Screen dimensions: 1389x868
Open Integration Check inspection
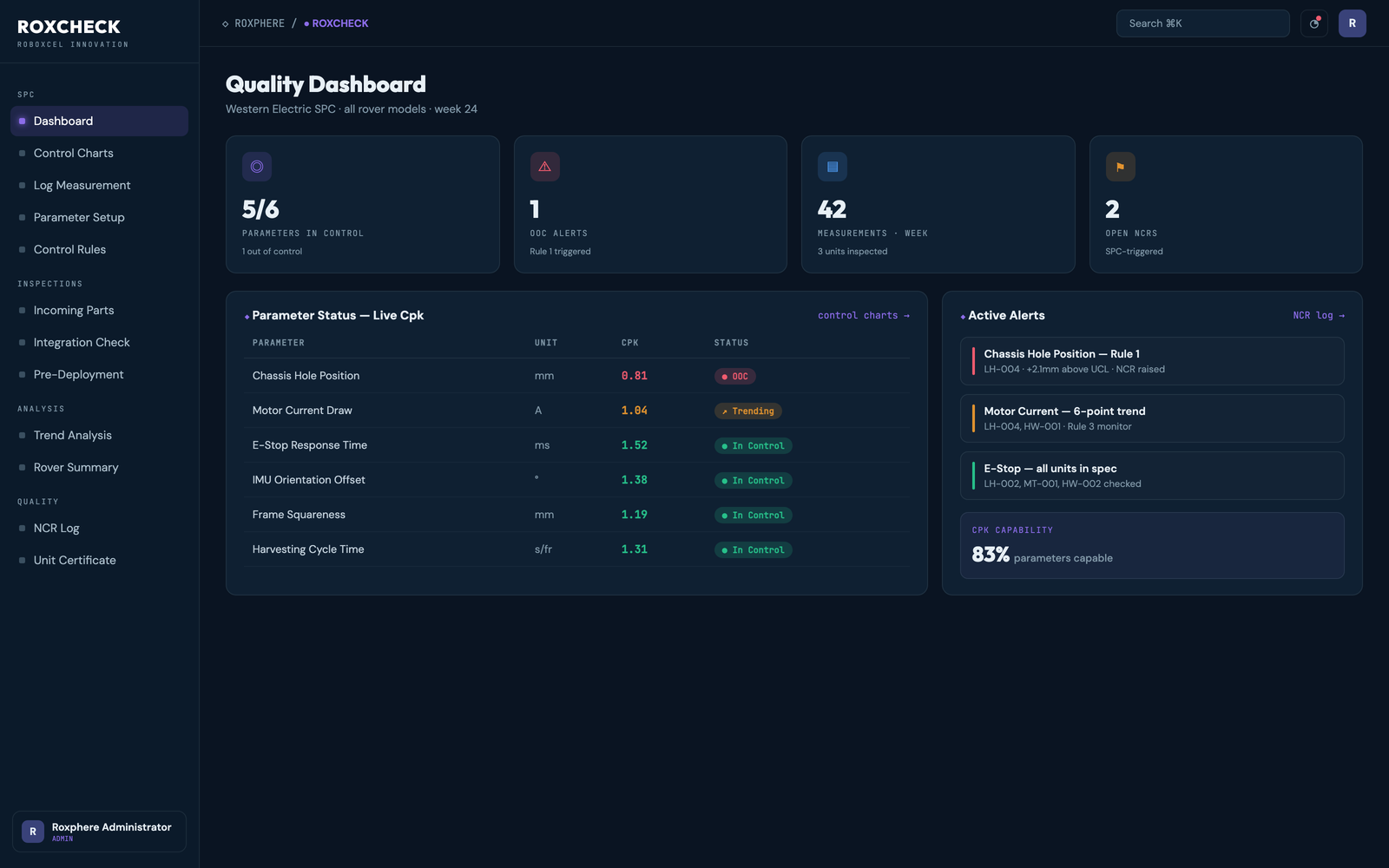tap(99, 342)
